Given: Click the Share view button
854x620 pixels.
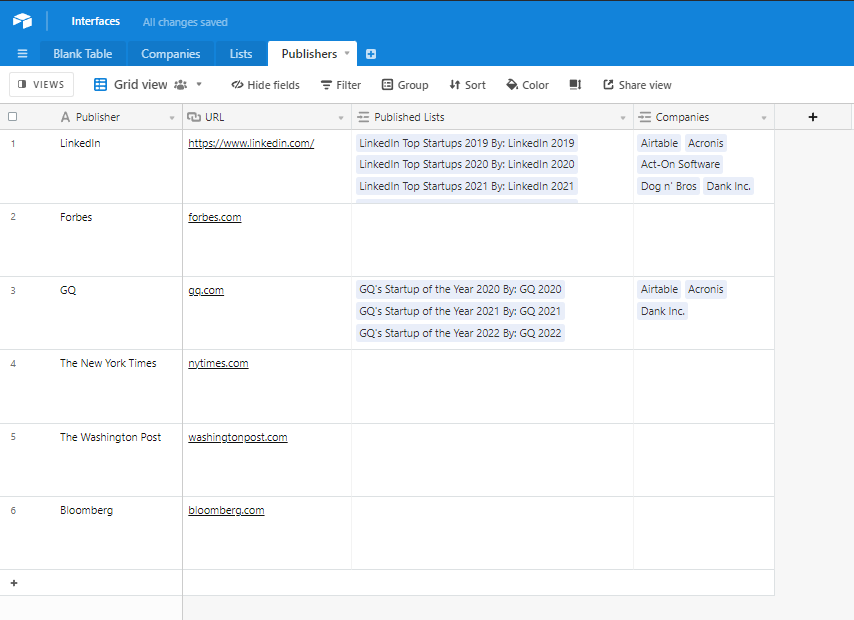Looking at the screenshot, I should click(x=637, y=85).
